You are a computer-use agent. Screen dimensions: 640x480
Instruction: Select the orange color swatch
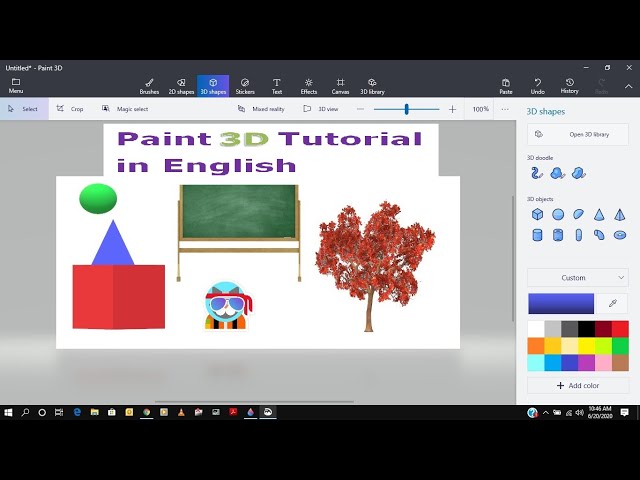pyautogui.click(x=536, y=346)
